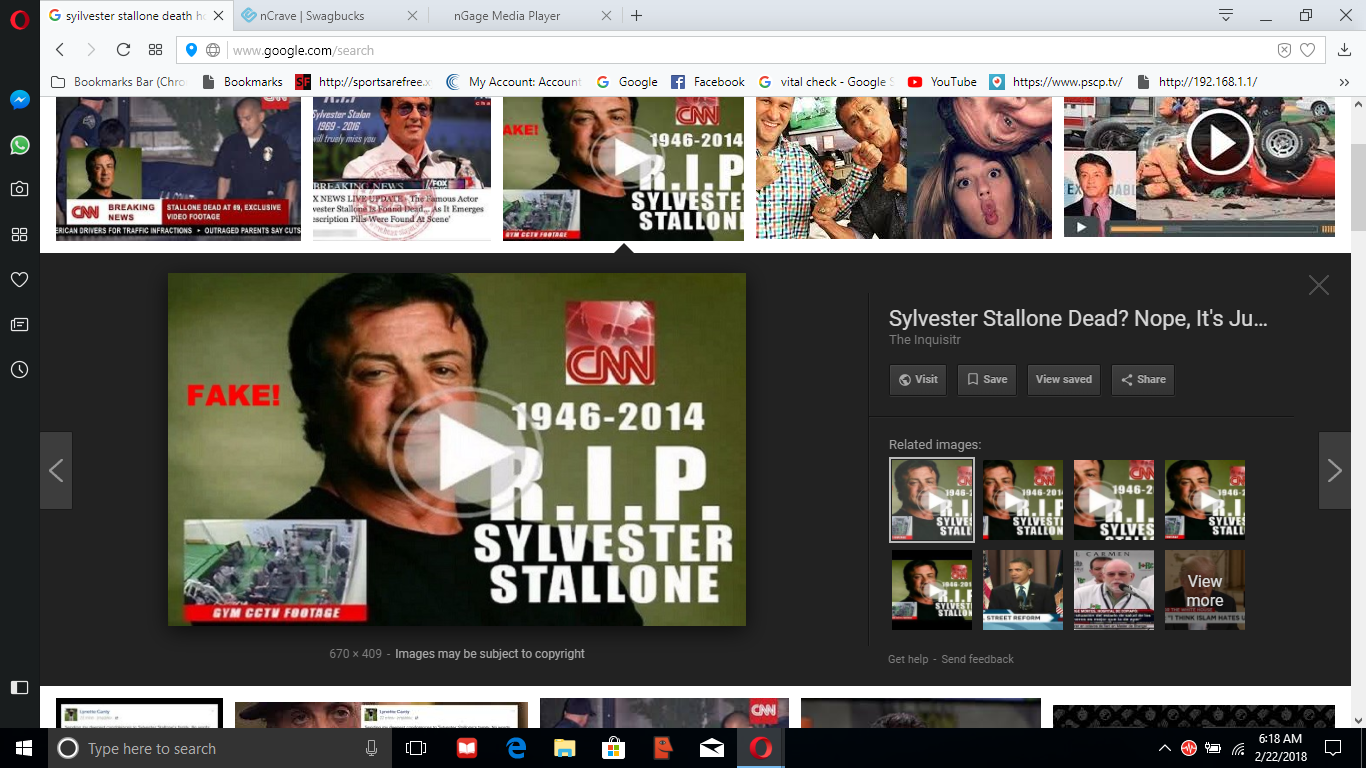Open vital check - Google bookmark
1366x768 pixels.
[826, 82]
